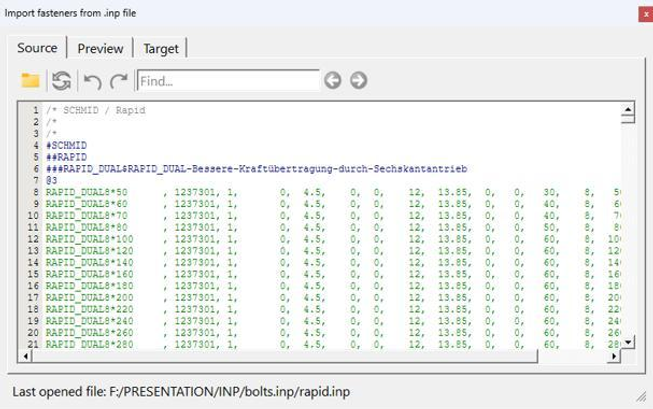Click on 'RAPID_DUAL8*200' entry
This screenshot has width=653, height=409.
coord(90,297)
